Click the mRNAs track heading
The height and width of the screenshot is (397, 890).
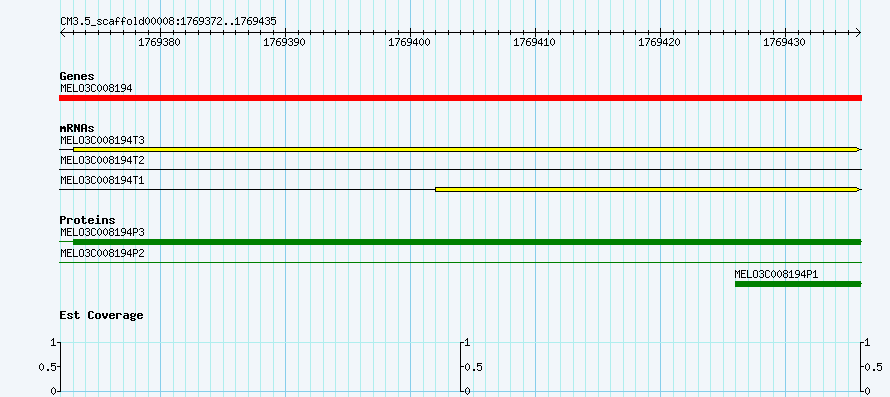tap(77, 128)
